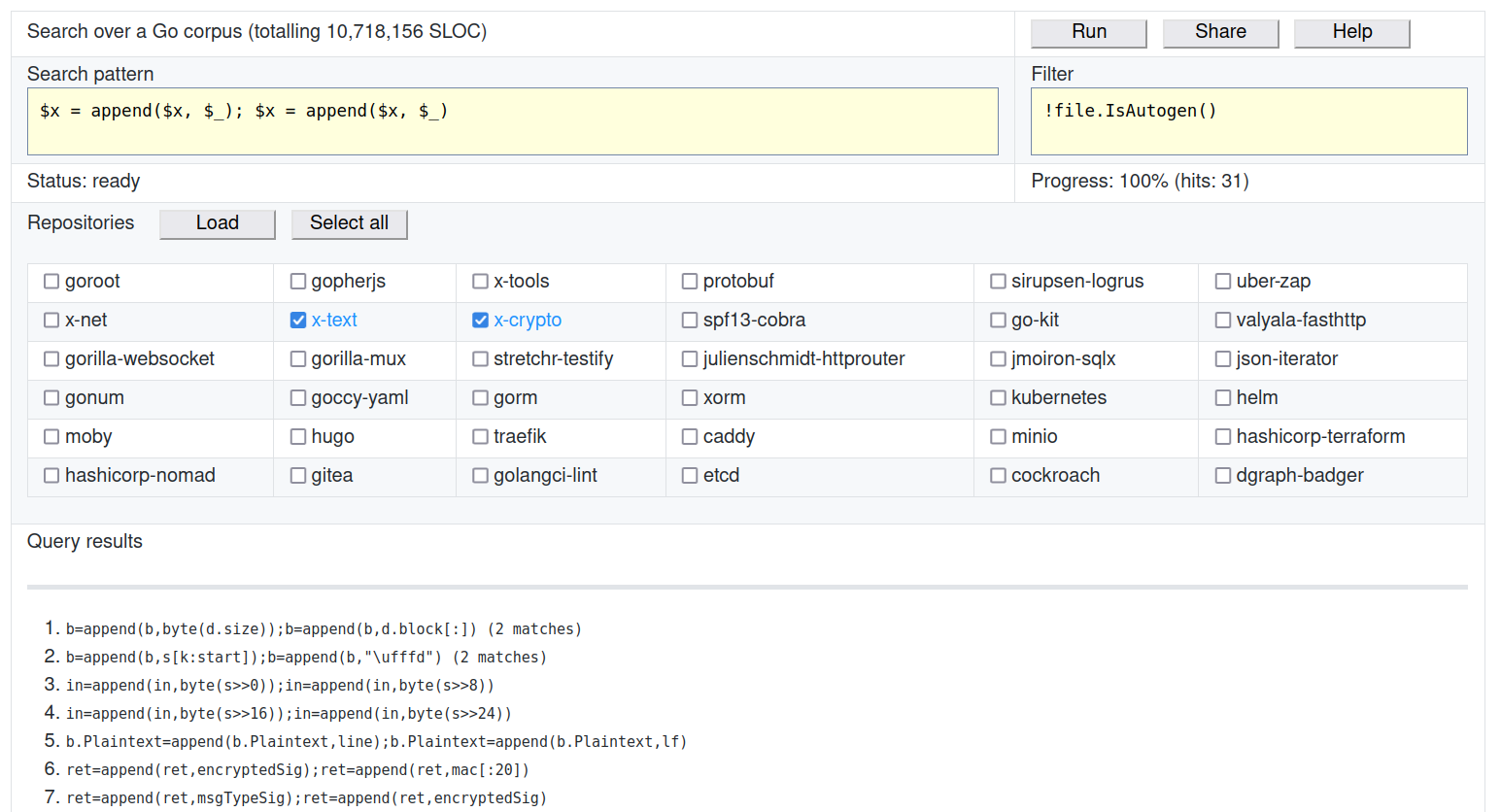
Task: Check the uber-zap repository box
Action: [x=1223, y=282]
